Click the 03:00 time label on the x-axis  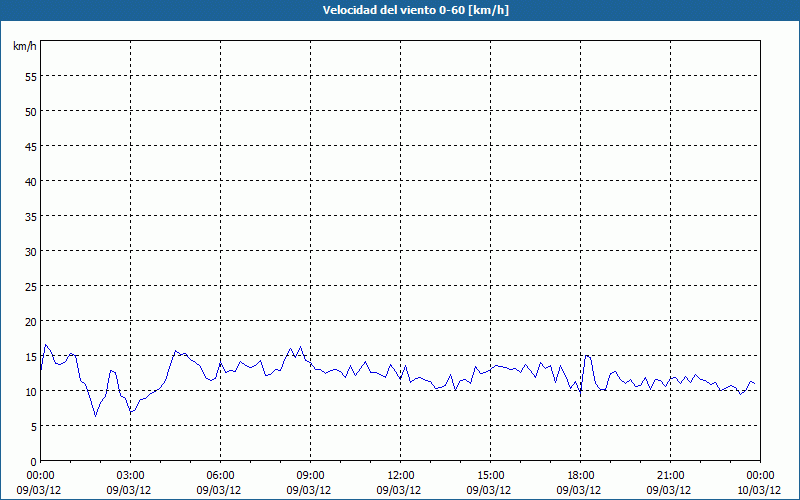coord(131,476)
